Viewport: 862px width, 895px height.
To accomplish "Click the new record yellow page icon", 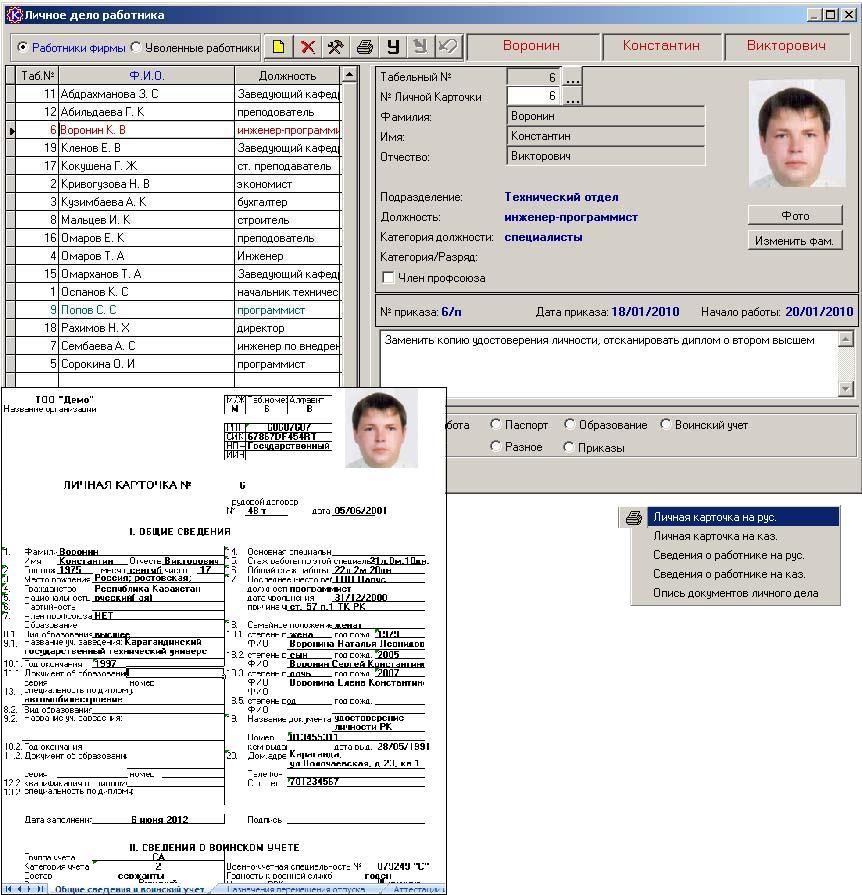I will pyautogui.click(x=279, y=47).
